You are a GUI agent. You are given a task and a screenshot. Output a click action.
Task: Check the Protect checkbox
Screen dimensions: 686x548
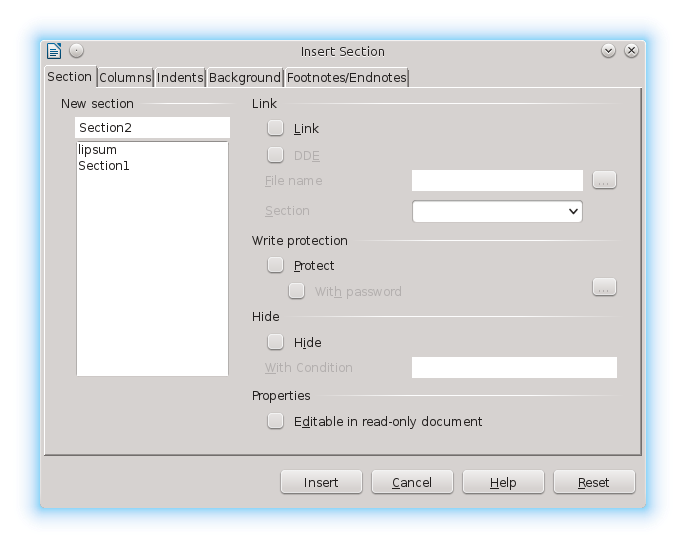(x=276, y=265)
